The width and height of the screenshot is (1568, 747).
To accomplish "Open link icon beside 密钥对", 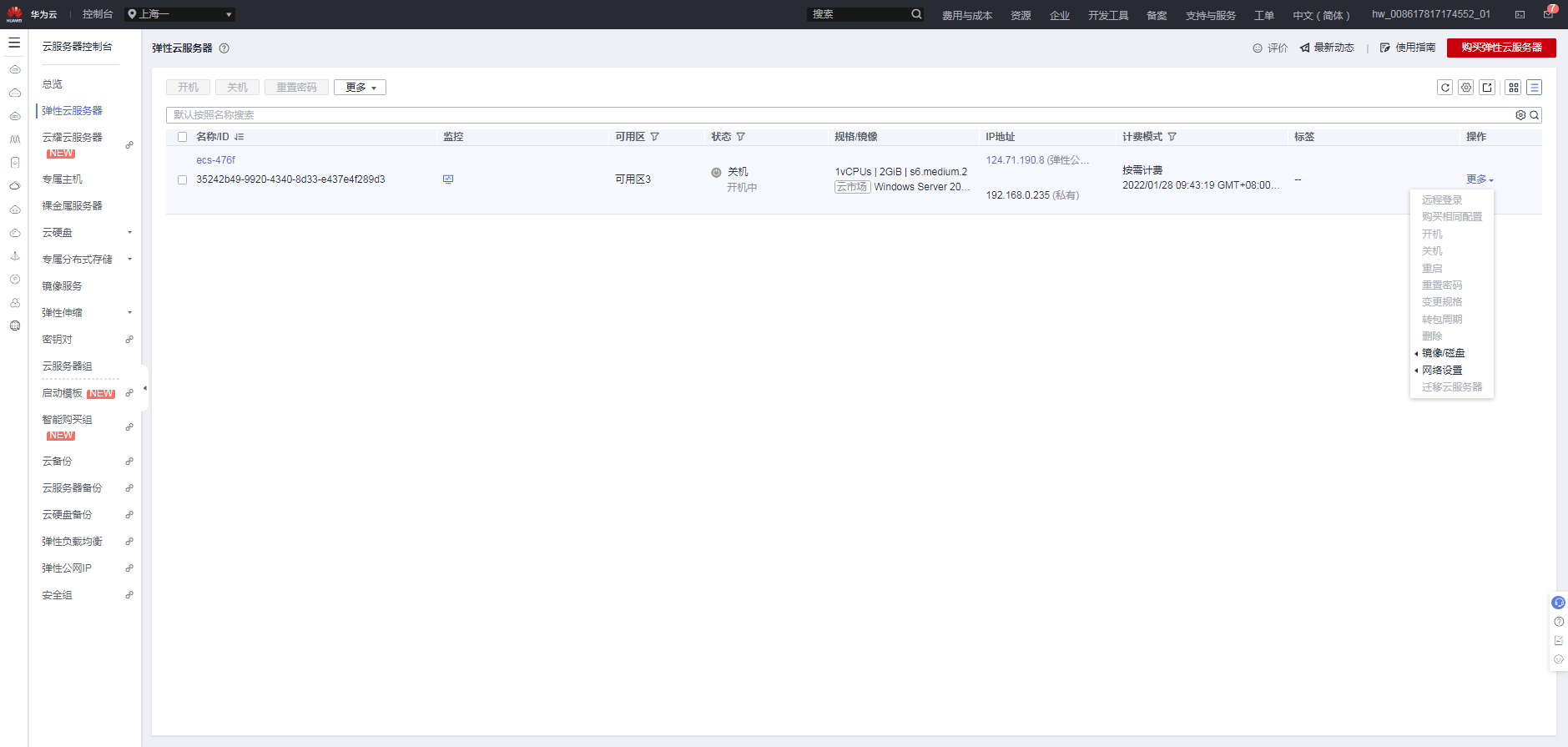I will (129, 340).
